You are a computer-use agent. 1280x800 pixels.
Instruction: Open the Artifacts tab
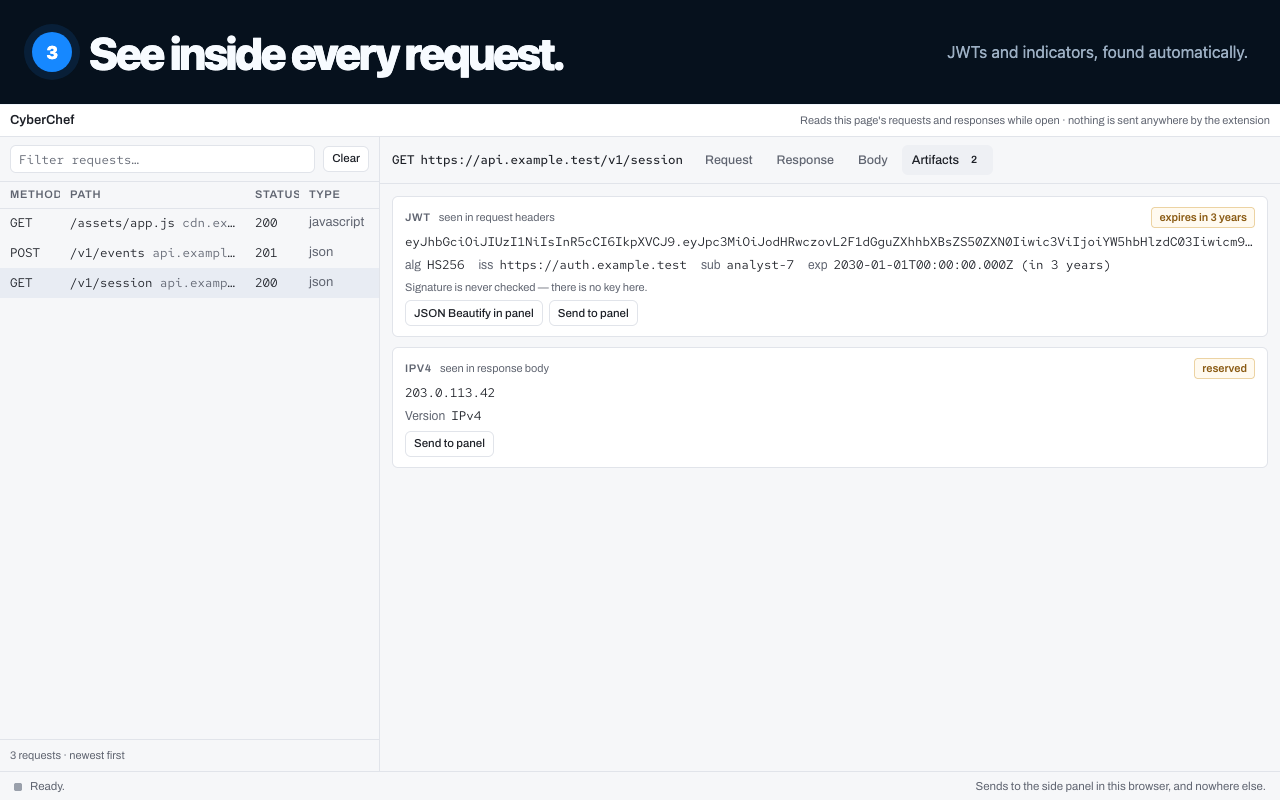[x=947, y=160]
